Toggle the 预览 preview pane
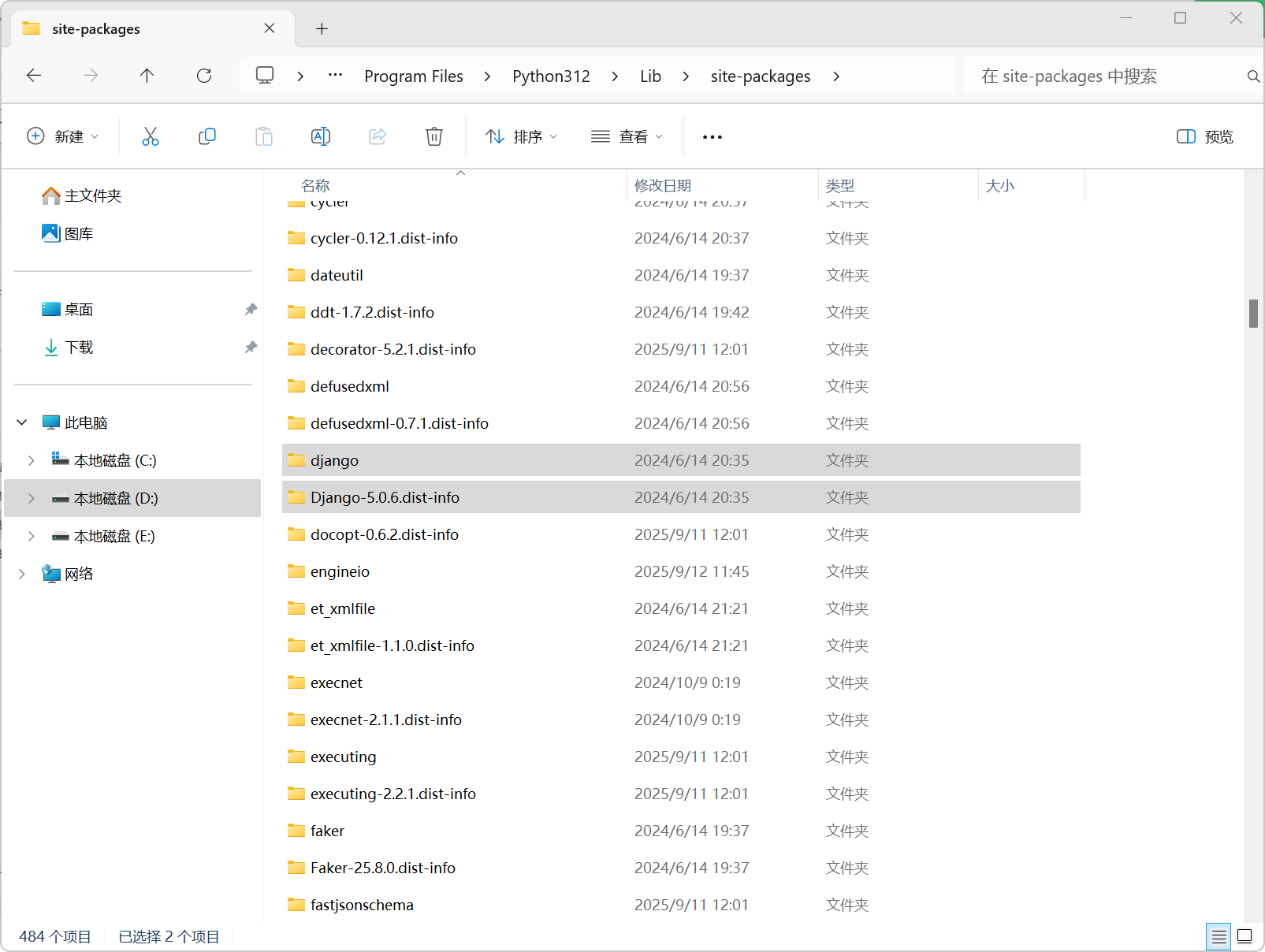 pyautogui.click(x=1205, y=137)
